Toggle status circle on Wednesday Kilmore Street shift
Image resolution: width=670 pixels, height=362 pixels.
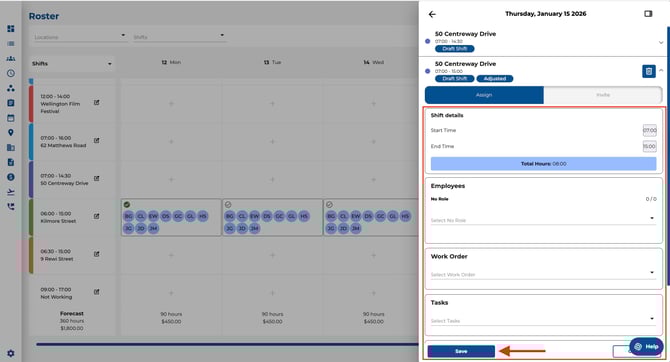[x=329, y=205]
